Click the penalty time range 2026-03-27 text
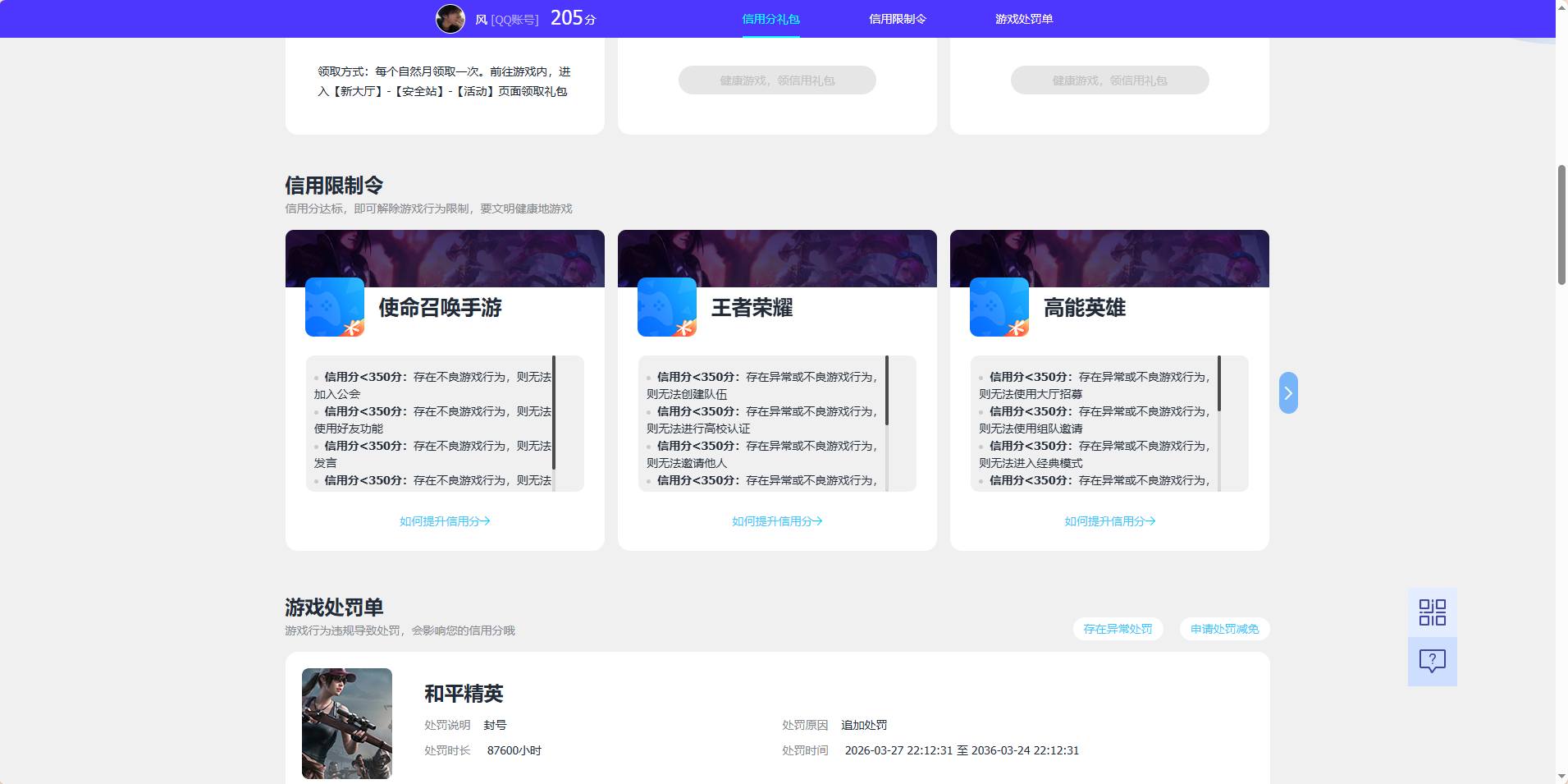The width and height of the screenshot is (1568, 784). click(x=962, y=750)
